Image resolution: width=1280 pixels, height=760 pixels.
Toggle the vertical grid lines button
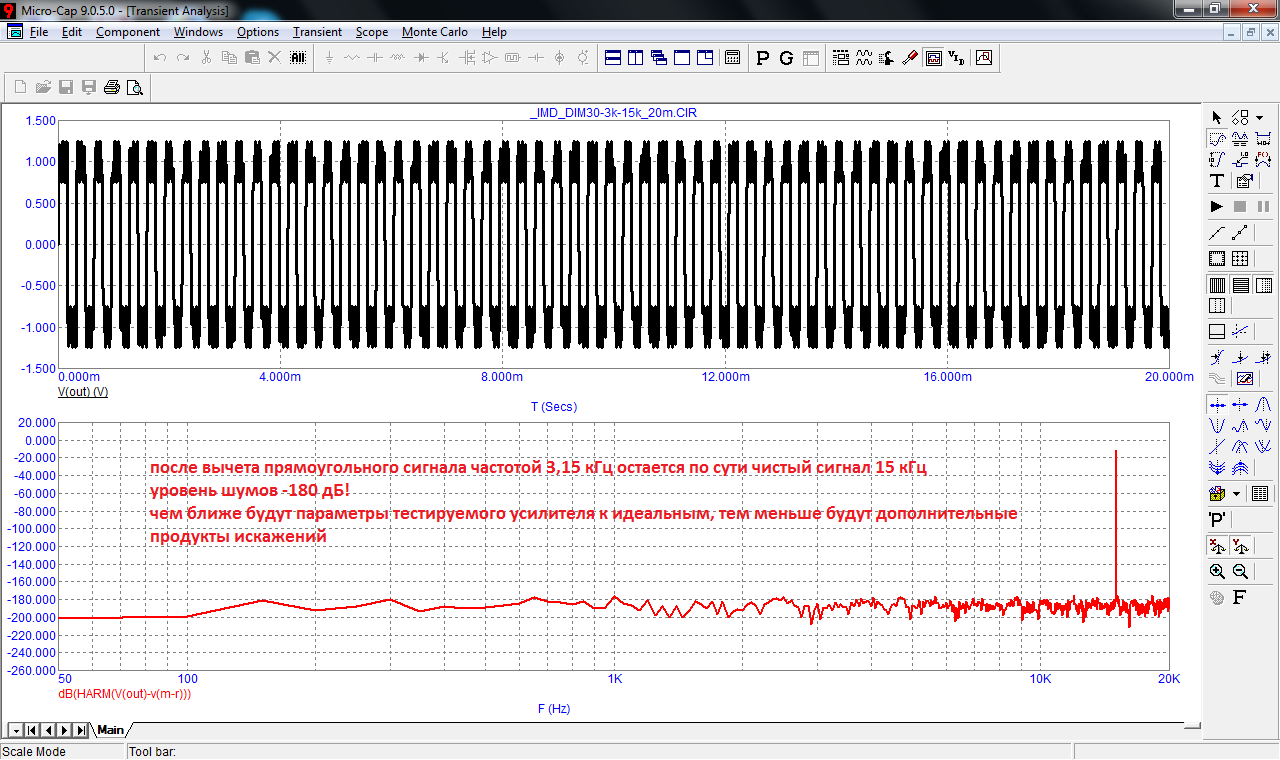1217,285
